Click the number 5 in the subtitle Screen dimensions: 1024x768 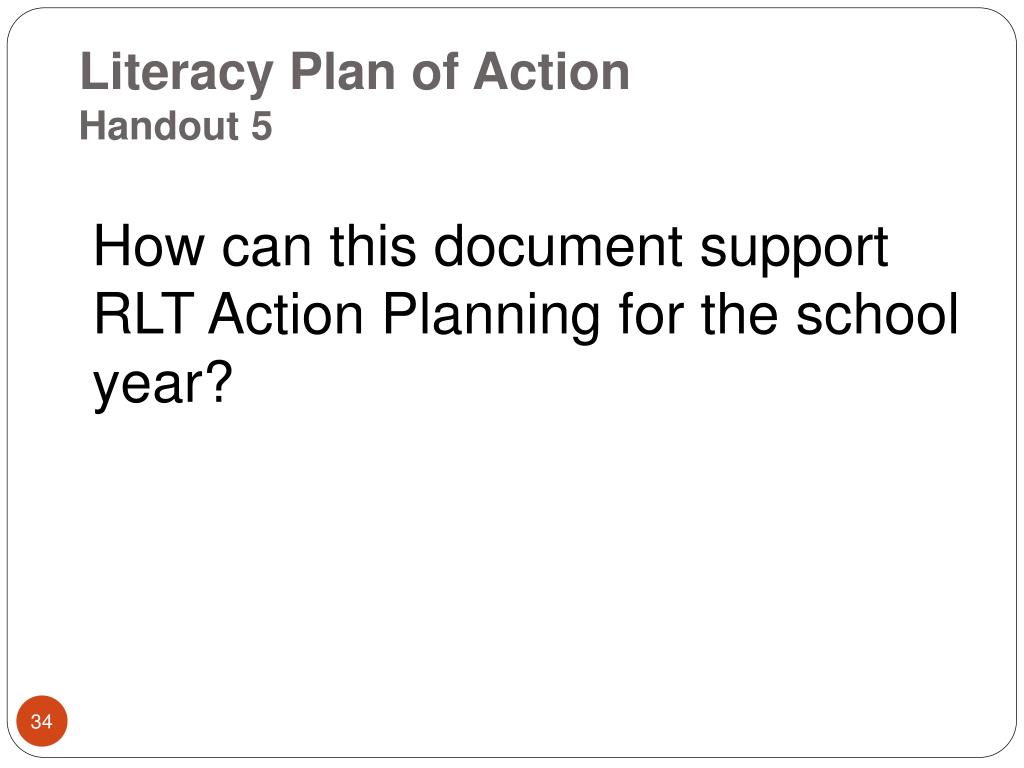(x=261, y=126)
